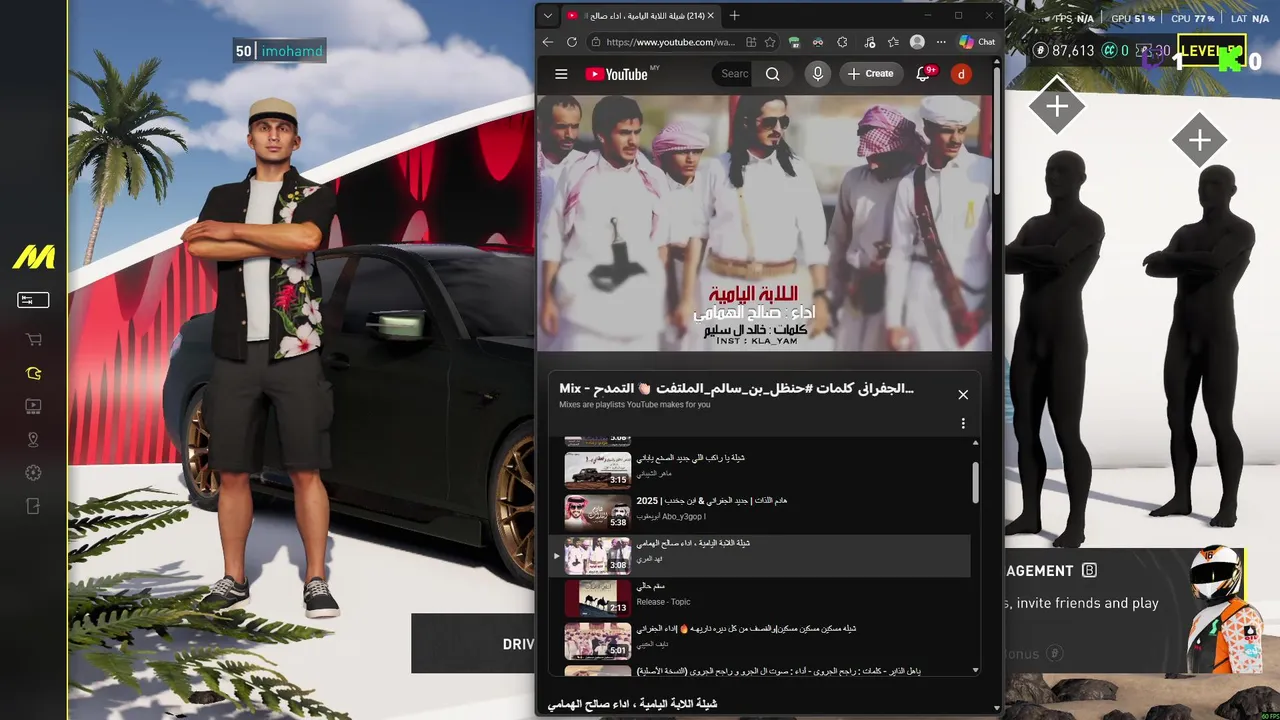
Task: Open the shop cart icon in the game sidebar
Action: coord(33,340)
